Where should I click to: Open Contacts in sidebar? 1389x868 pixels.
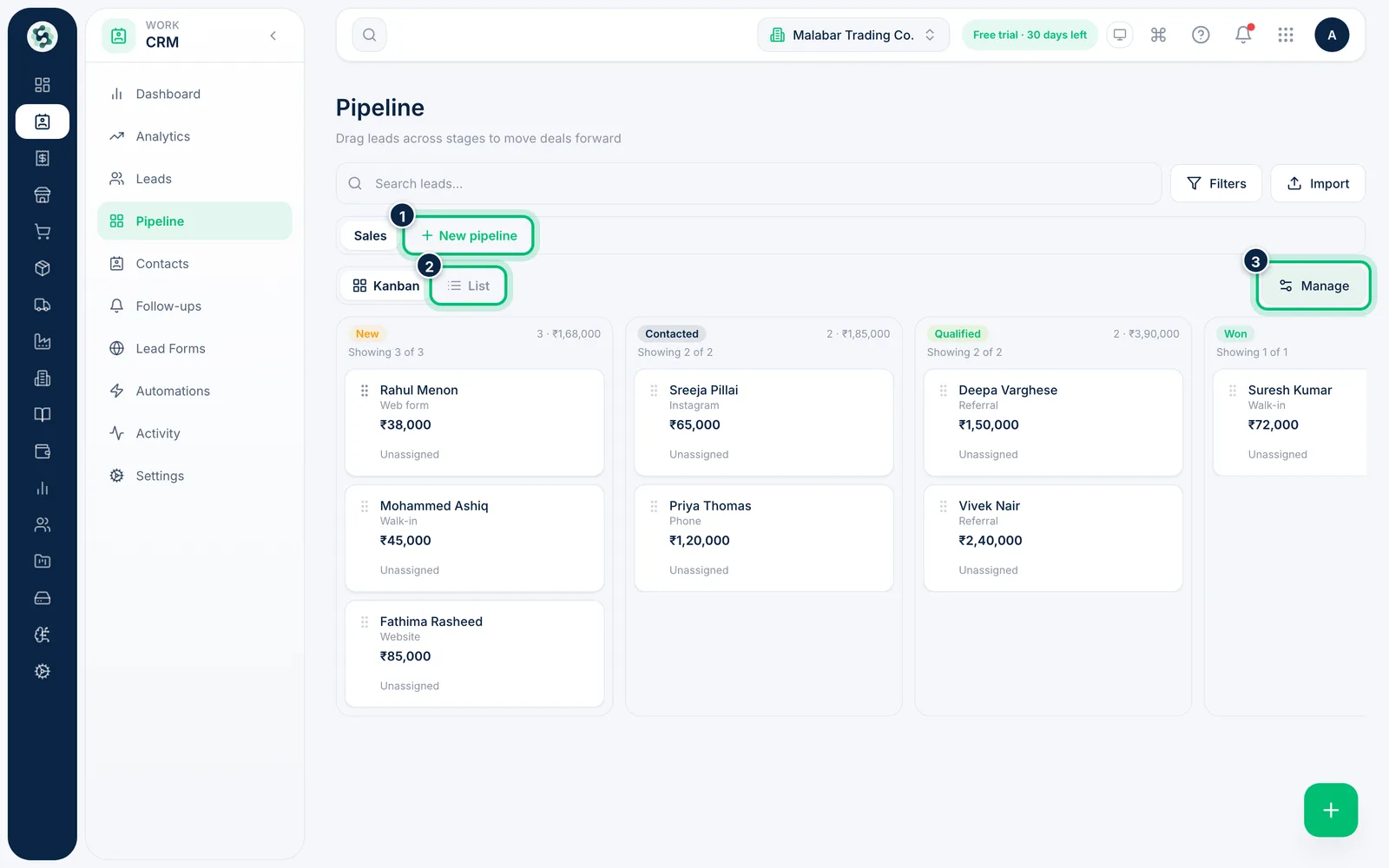[x=194, y=264]
